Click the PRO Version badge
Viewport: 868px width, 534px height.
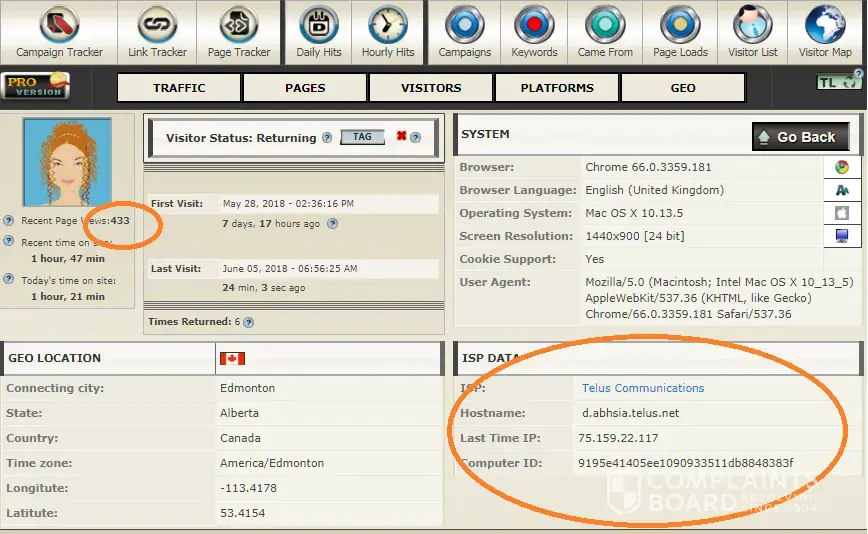[x=36, y=86]
